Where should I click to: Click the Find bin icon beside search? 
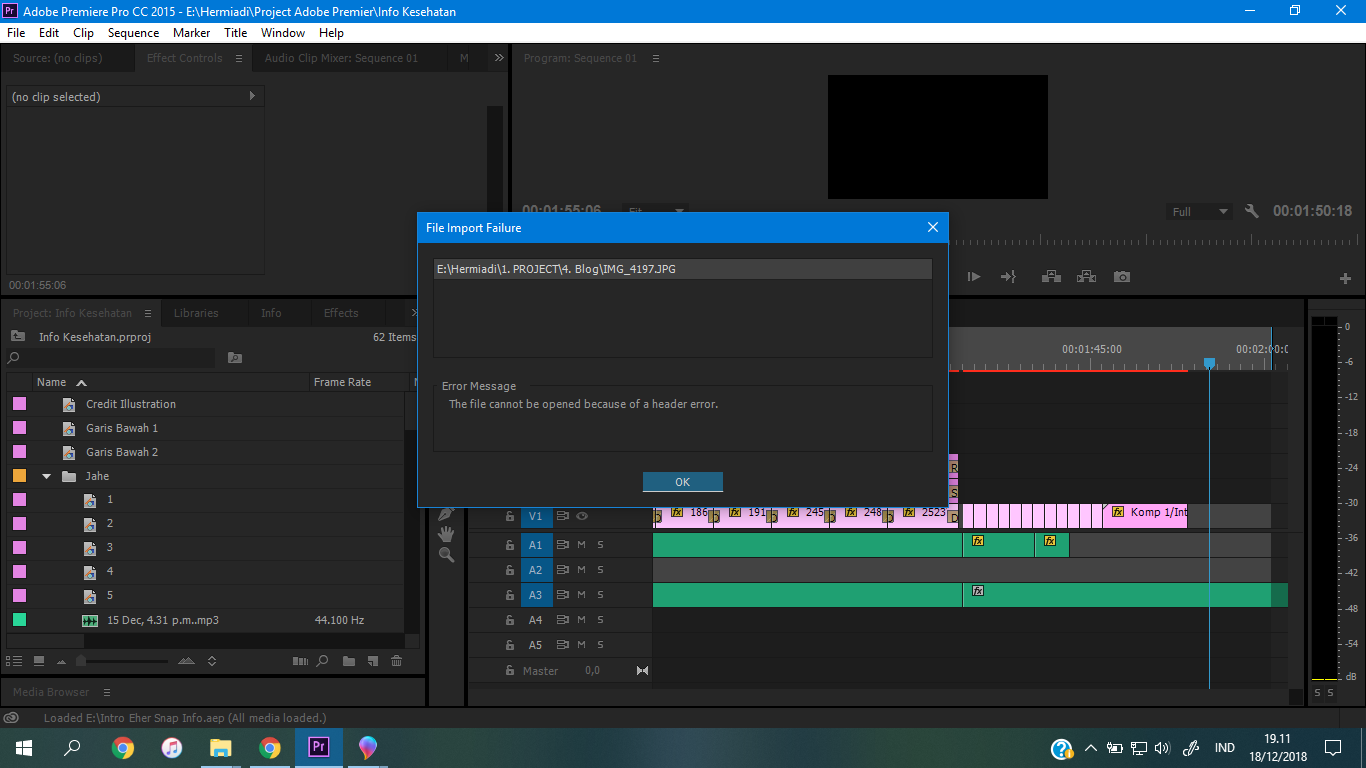pyautogui.click(x=234, y=357)
